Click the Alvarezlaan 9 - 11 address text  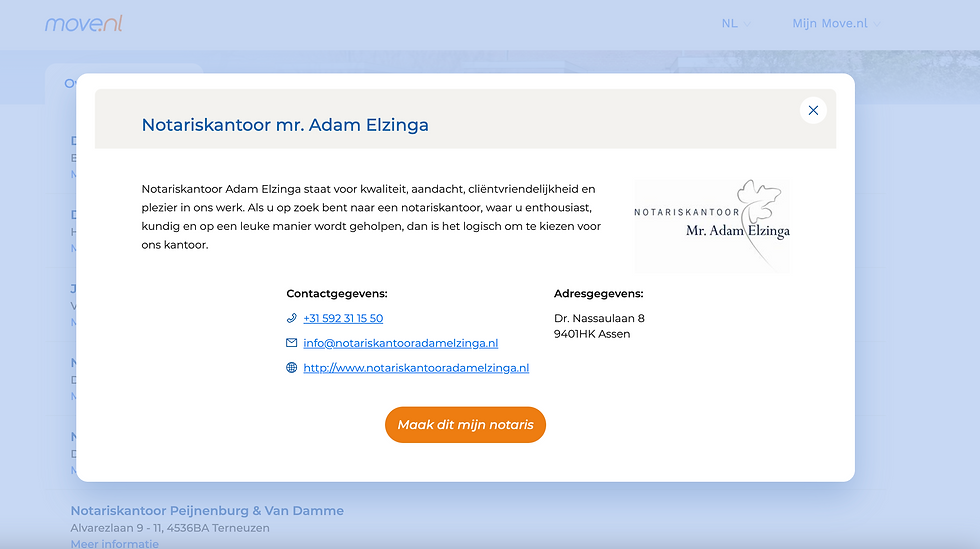tap(170, 528)
